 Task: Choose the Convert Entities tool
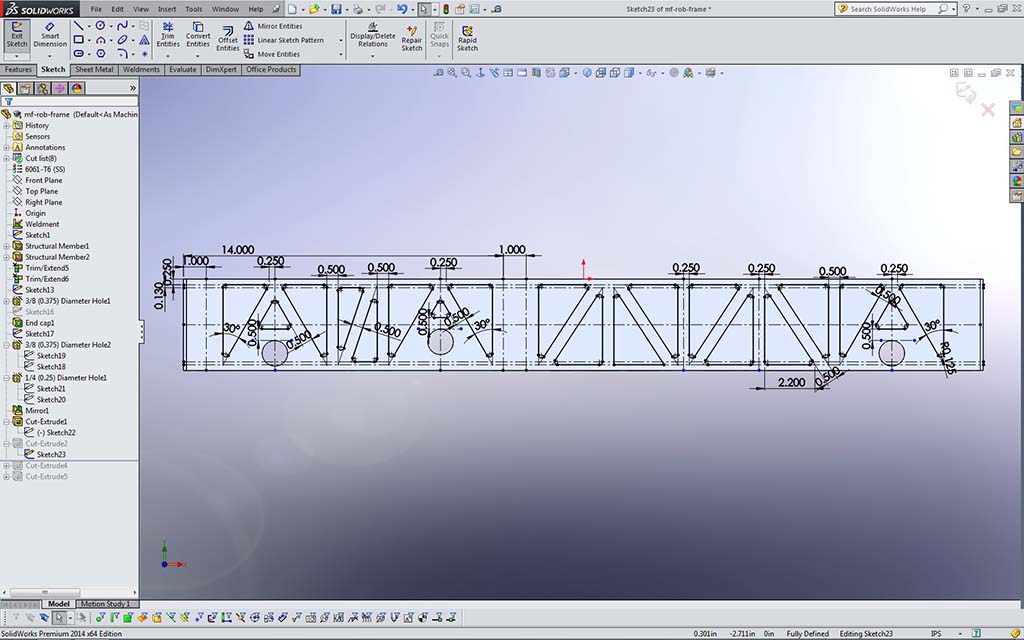tap(198, 35)
